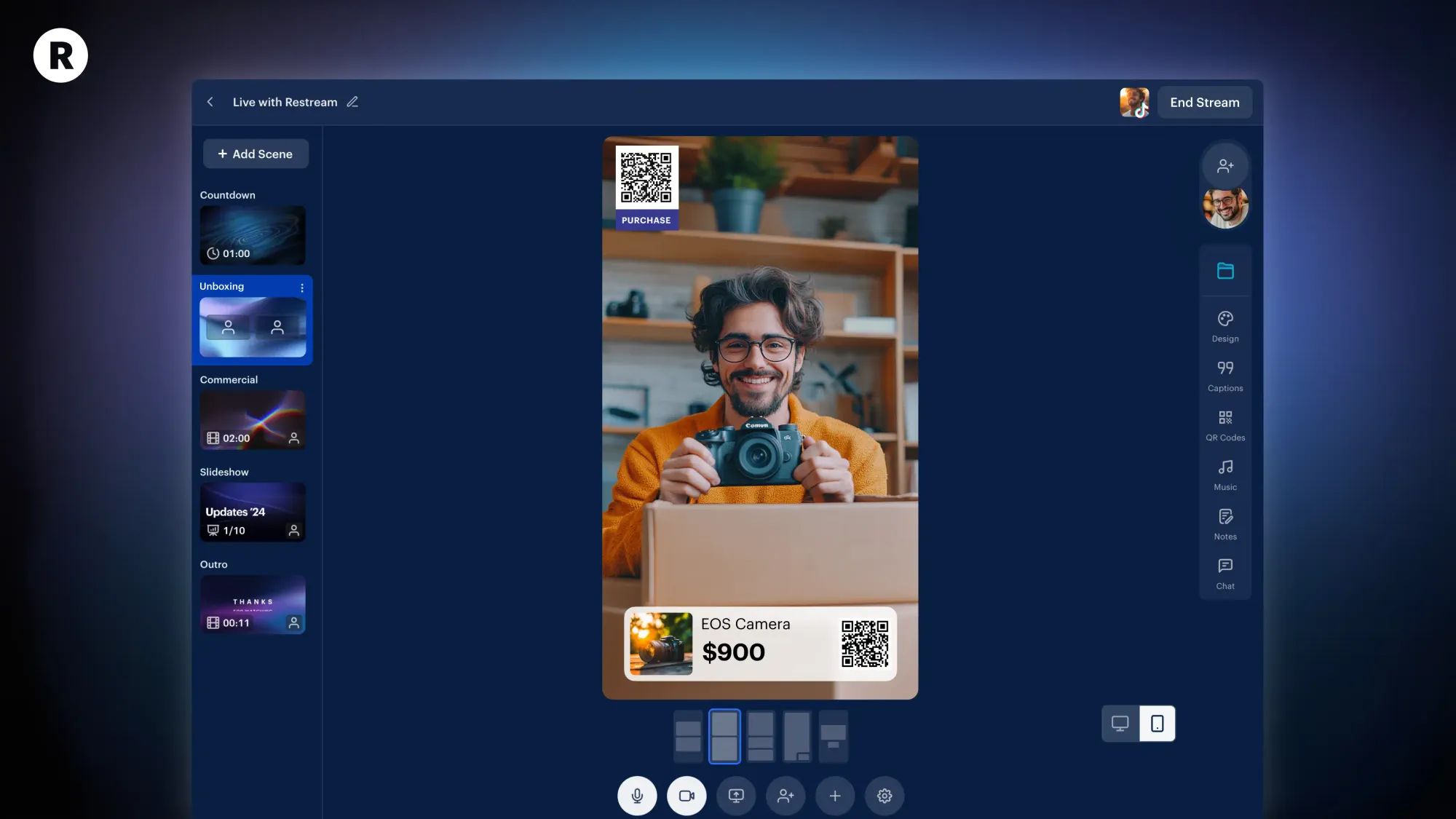Switch to desktop landscape view

pos(1120,724)
